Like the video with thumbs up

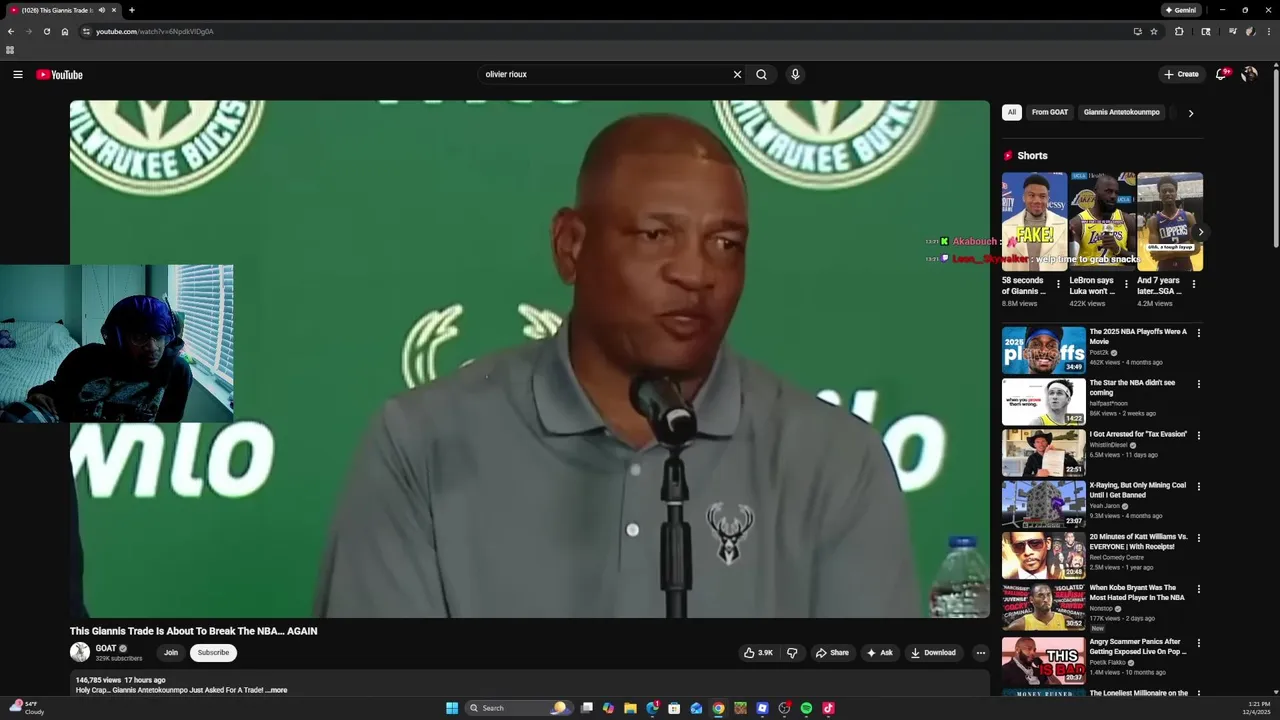click(x=758, y=653)
